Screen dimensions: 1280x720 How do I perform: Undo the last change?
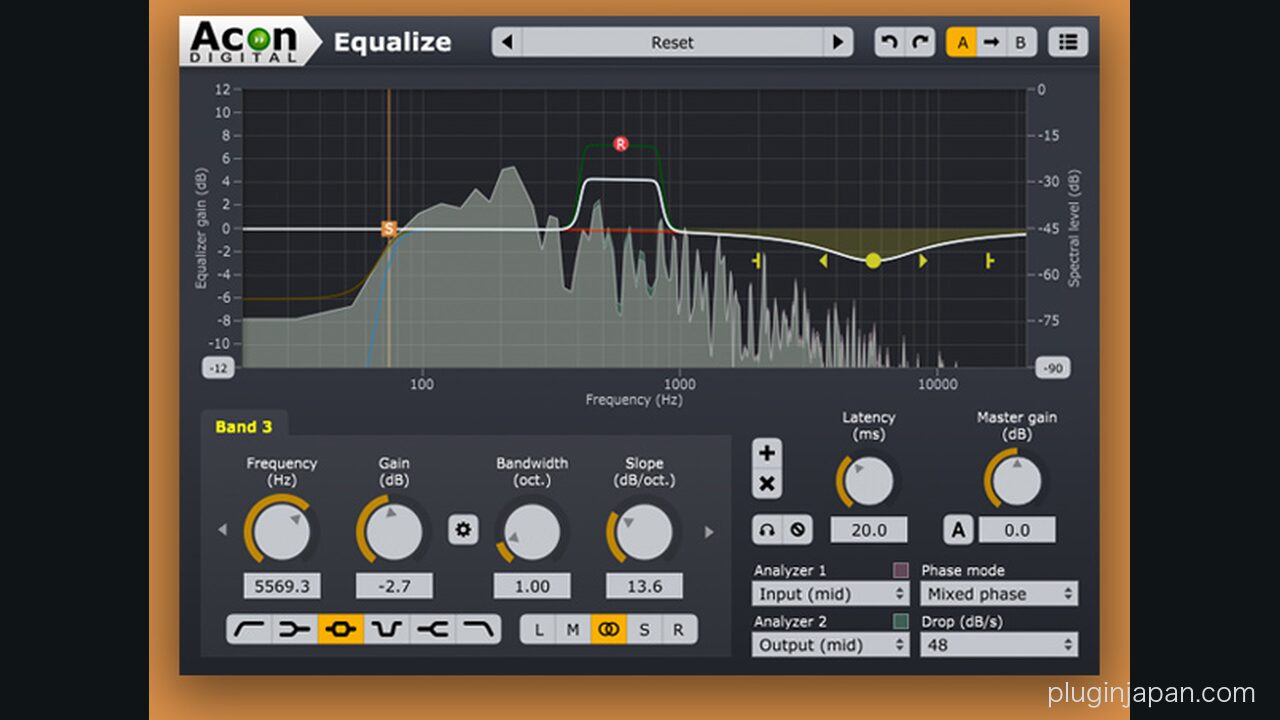click(889, 42)
